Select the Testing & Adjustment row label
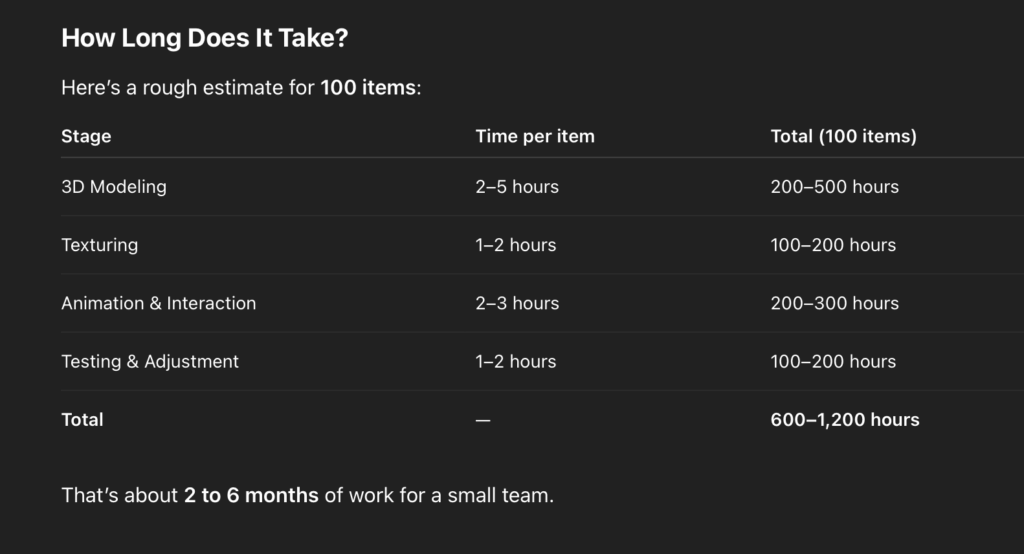Screen dimensions: 1024x554 click(x=150, y=361)
